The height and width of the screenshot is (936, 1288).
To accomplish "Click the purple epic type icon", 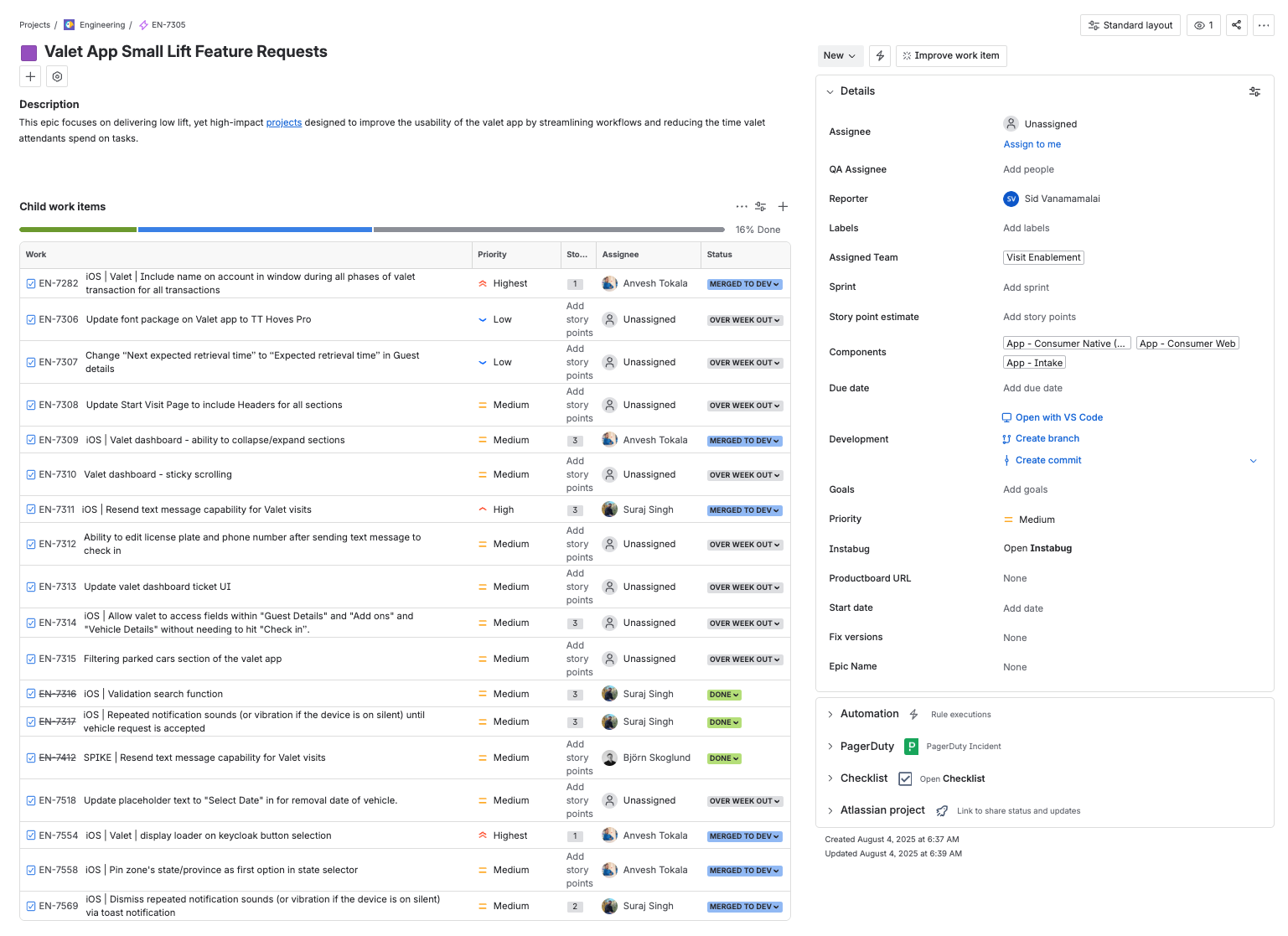I will [x=28, y=53].
